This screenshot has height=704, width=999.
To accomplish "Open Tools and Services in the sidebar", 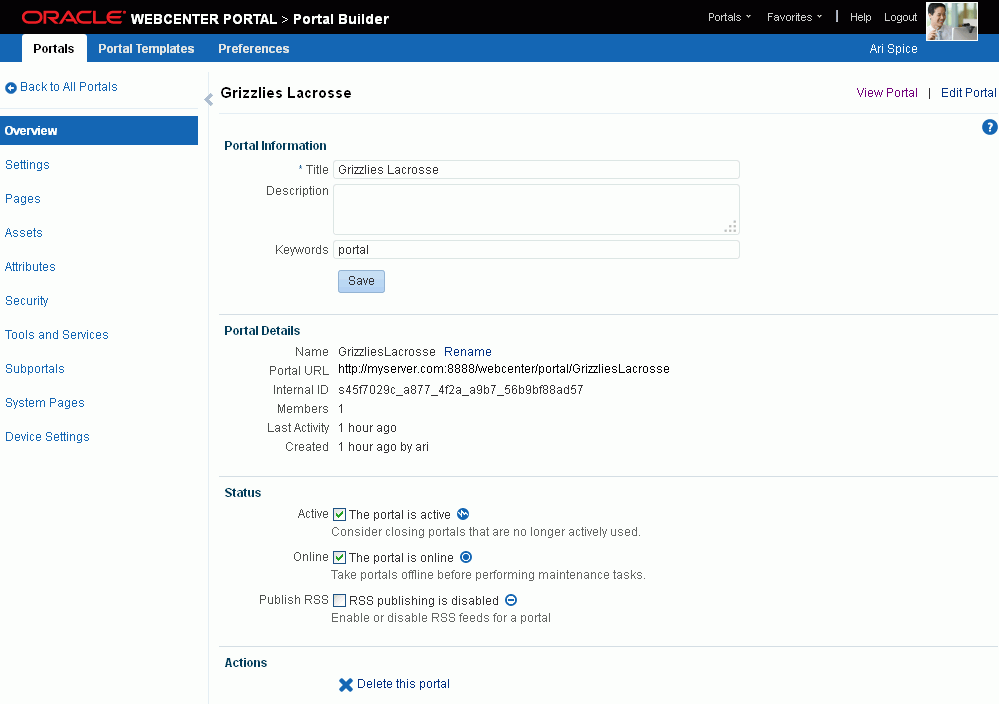I will (x=57, y=335).
